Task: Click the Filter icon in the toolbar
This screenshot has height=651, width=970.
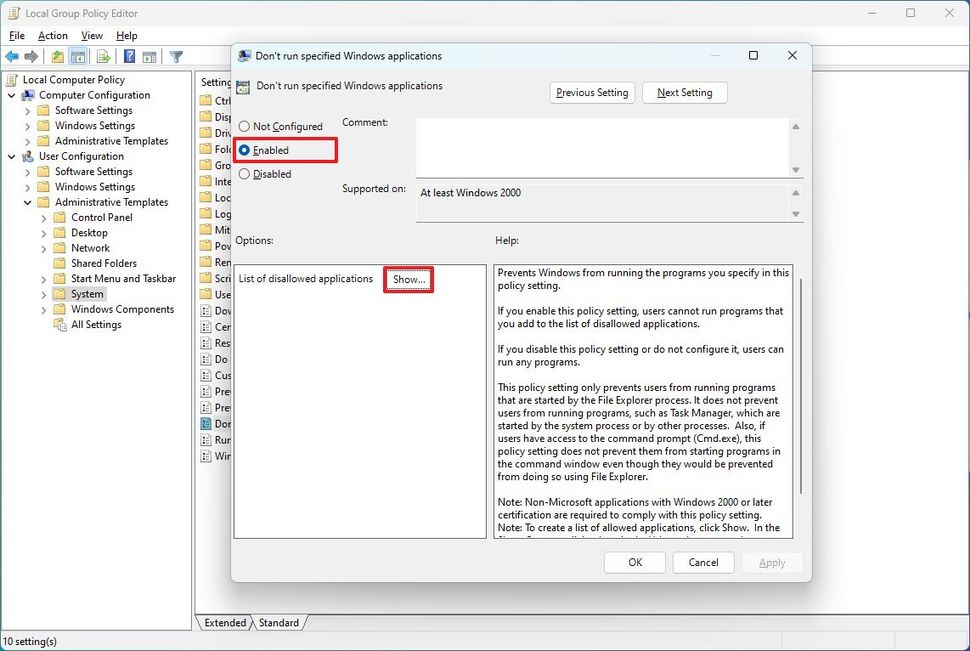Action: pos(176,56)
